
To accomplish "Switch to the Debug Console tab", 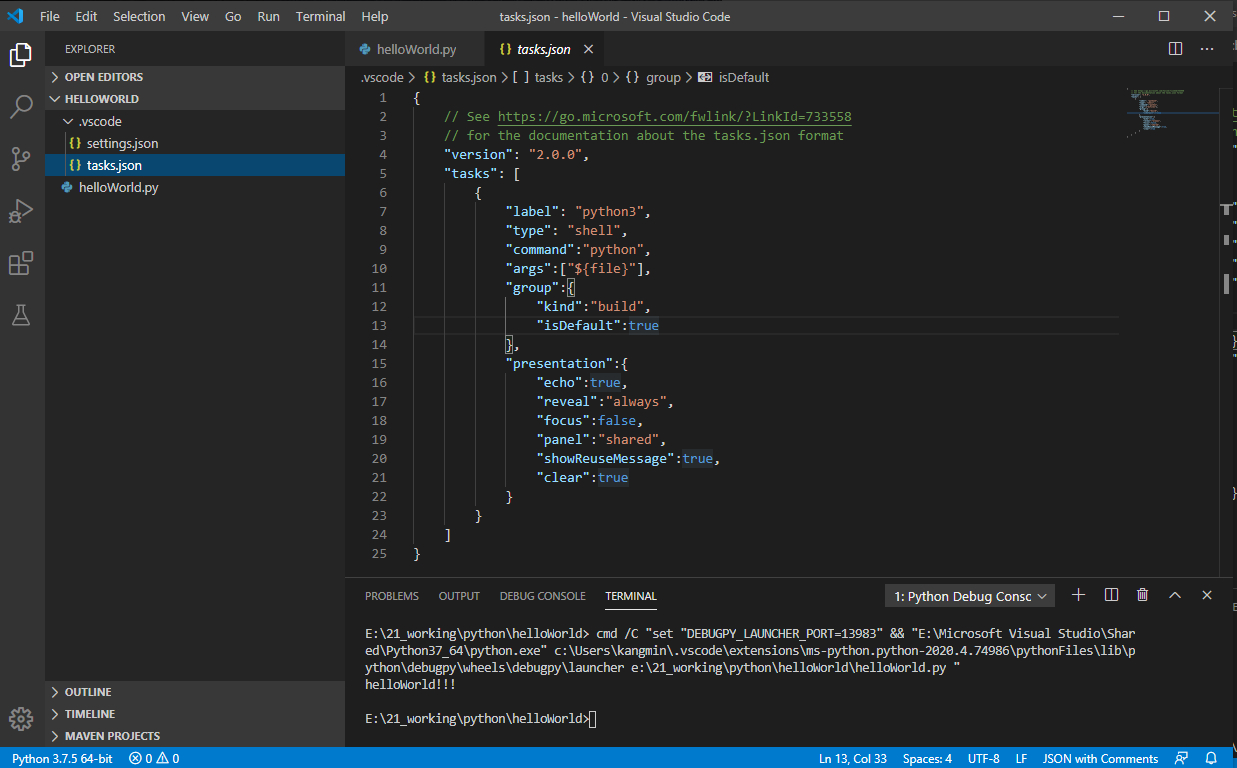I will 543,596.
